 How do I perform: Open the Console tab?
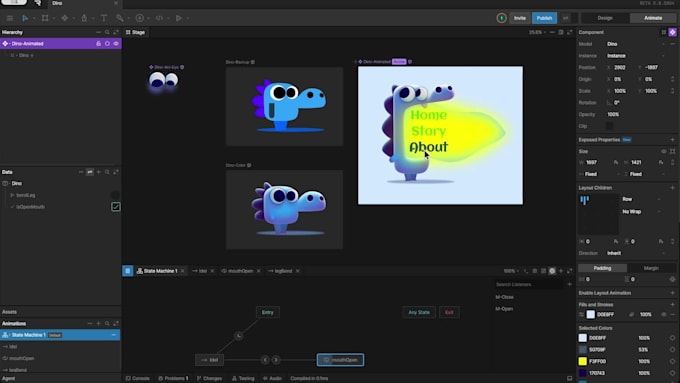coord(137,379)
